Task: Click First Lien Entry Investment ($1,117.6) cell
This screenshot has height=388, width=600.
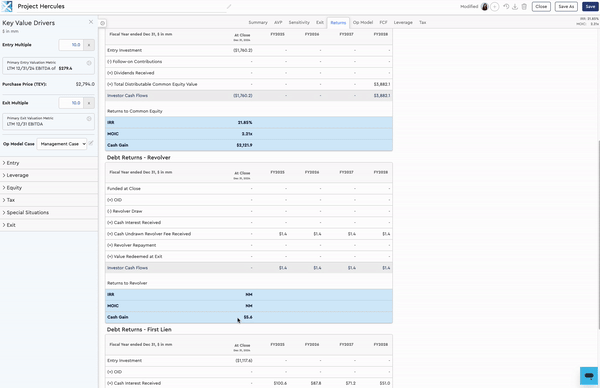Action: (x=244, y=360)
